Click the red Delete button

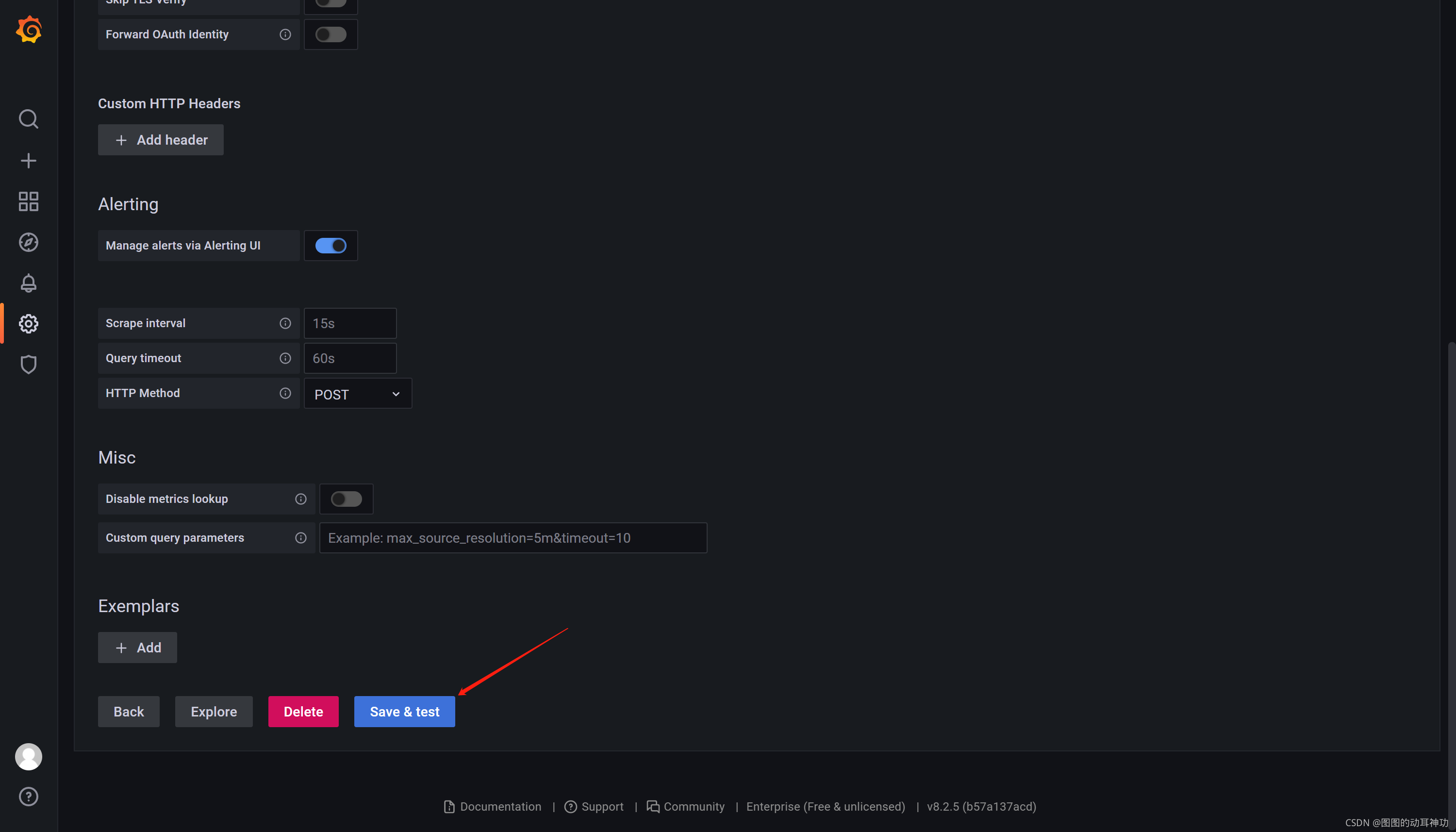tap(303, 712)
